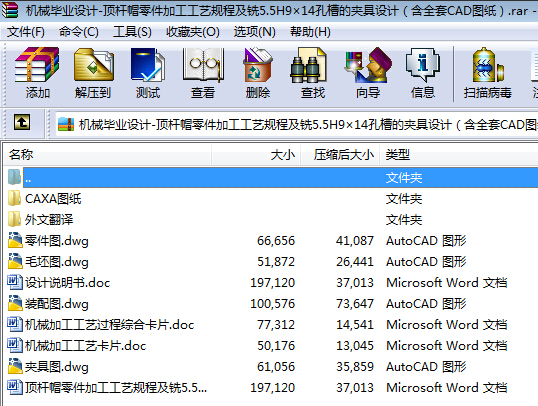The image size is (538, 406).
Task: Click the 设计说明书.doc Word icon
Action: pyautogui.click(x=15, y=282)
